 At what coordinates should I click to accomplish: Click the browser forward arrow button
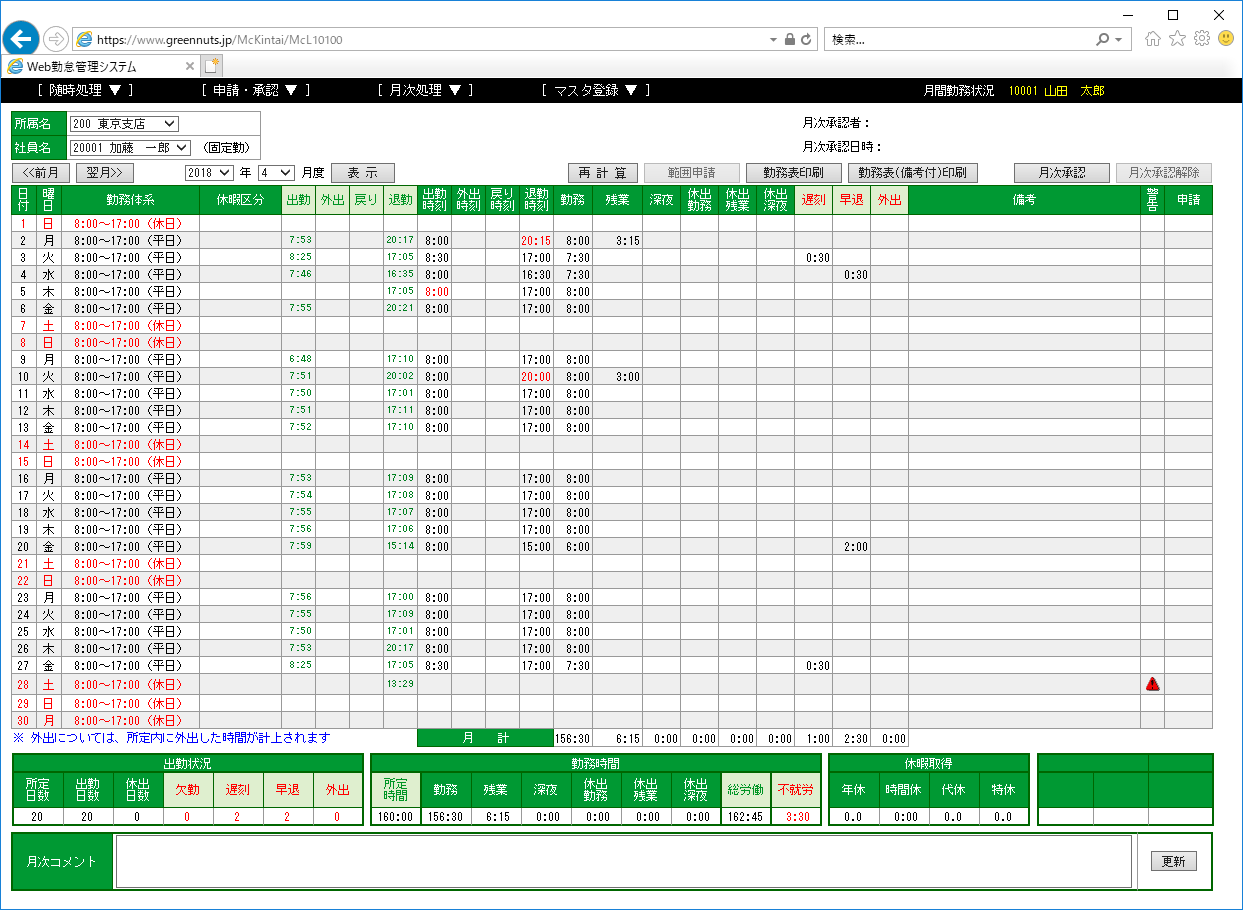click(x=55, y=39)
